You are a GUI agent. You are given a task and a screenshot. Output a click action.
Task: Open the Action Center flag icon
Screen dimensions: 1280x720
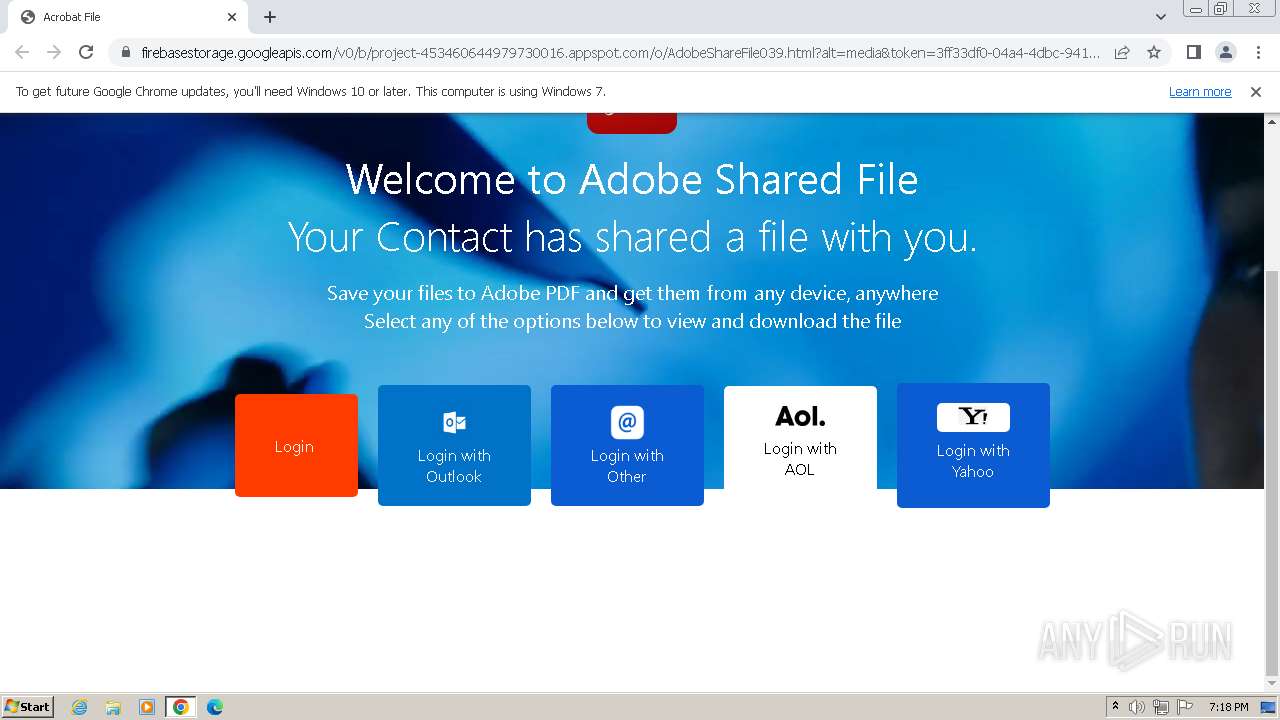1185,707
